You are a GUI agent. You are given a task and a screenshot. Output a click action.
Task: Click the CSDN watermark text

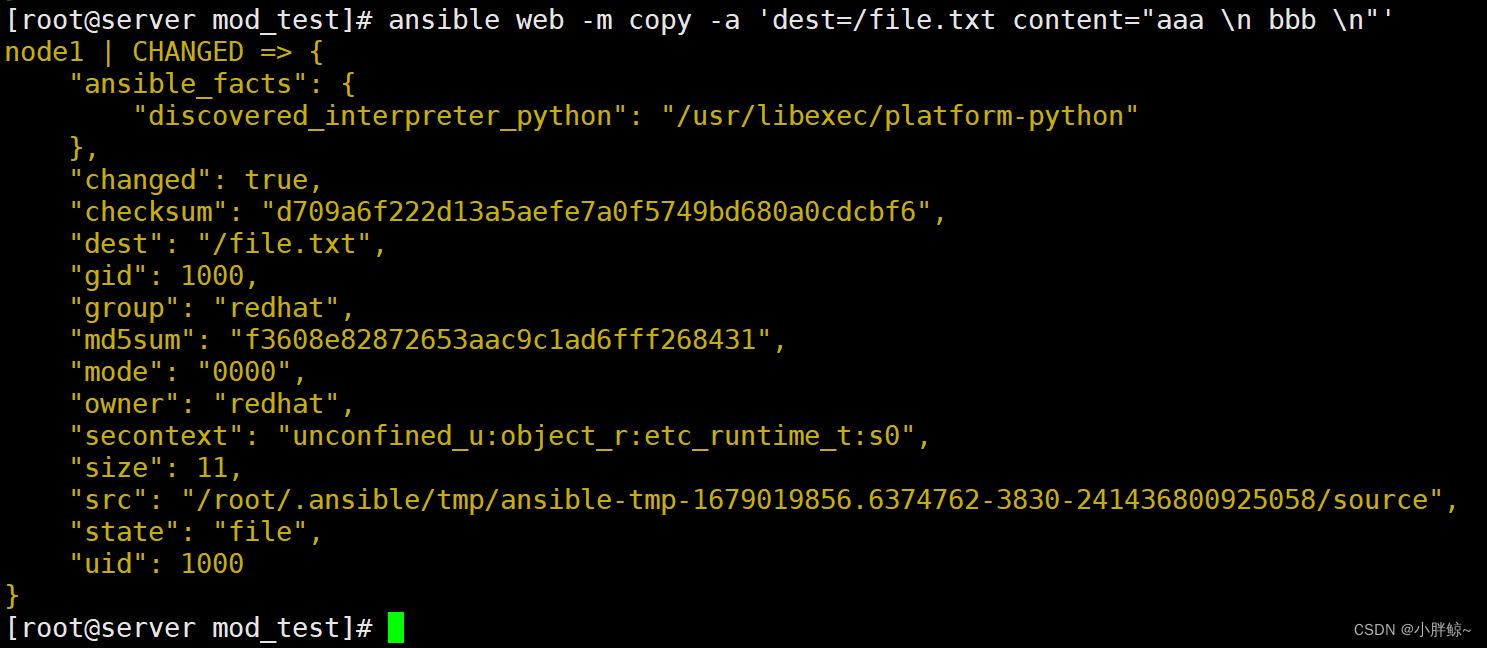1412,630
